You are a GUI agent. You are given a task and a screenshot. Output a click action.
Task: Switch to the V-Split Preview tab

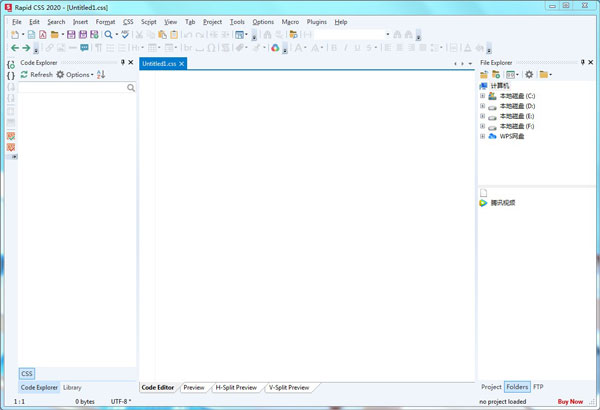coord(289,387)
